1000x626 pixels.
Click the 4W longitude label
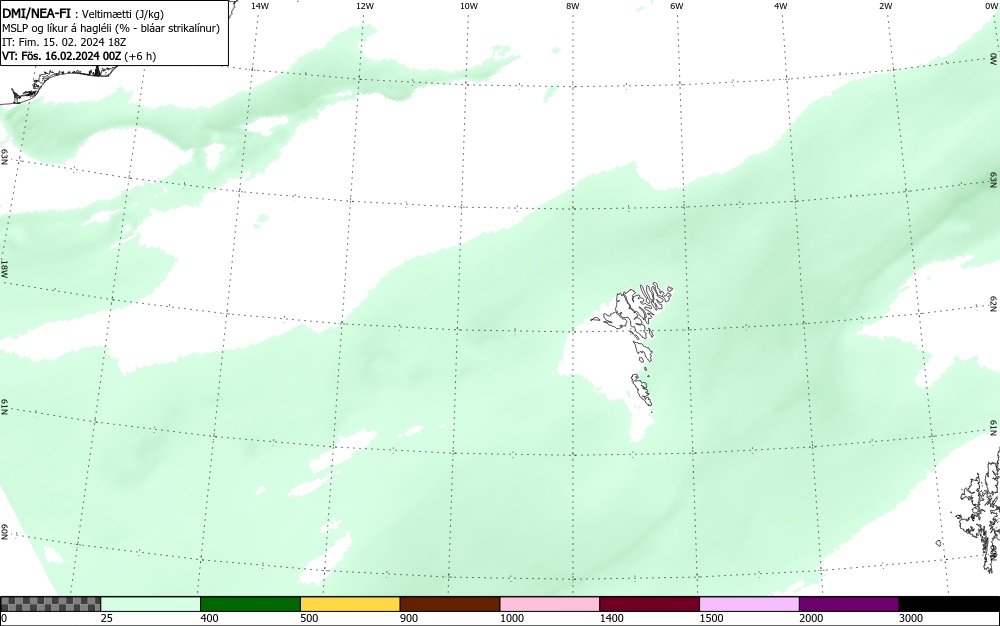coord(781,6)
